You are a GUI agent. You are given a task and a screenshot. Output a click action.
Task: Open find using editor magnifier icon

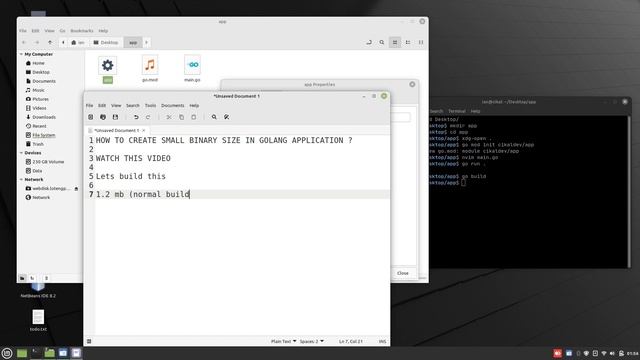(214, 117)
